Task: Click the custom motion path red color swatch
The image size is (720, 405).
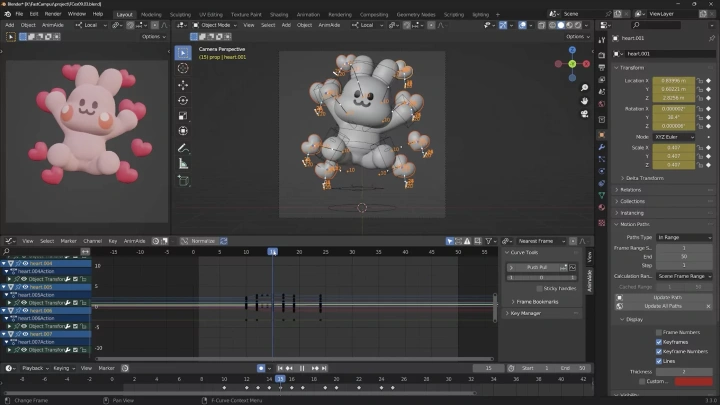Action: [693, 381]
